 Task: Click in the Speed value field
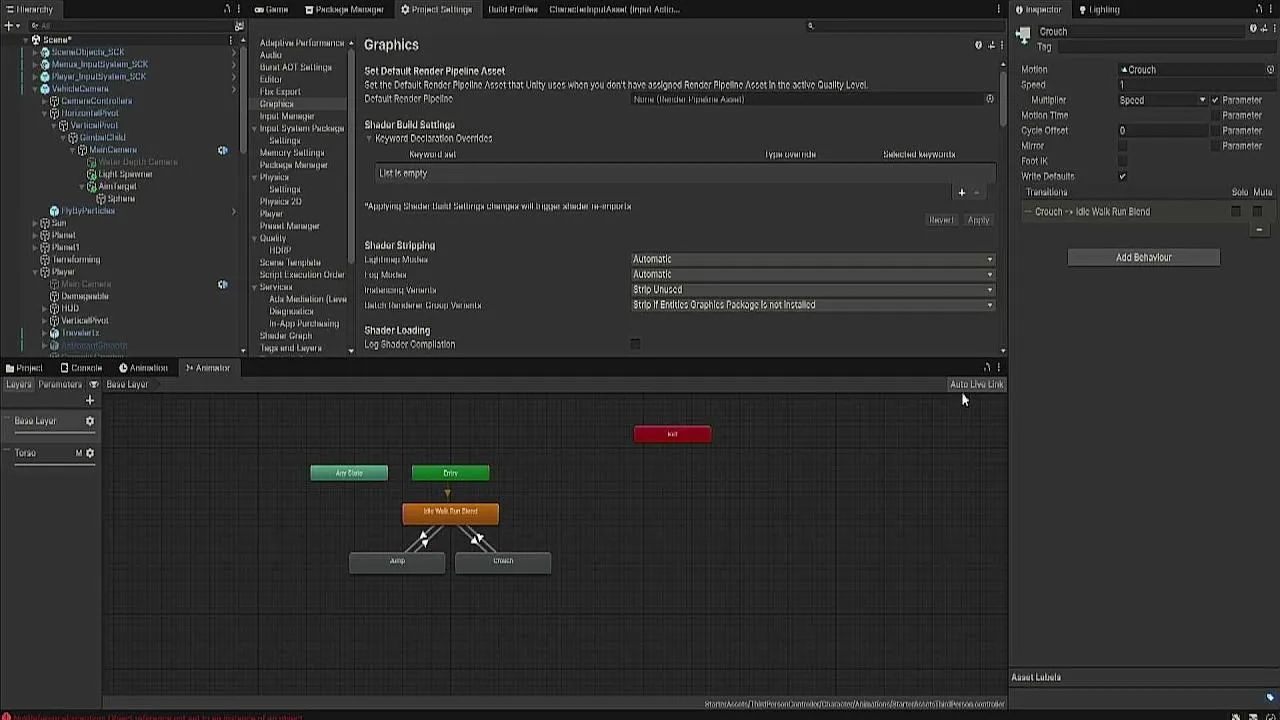pyautogui.click(x=1195, y=85)
